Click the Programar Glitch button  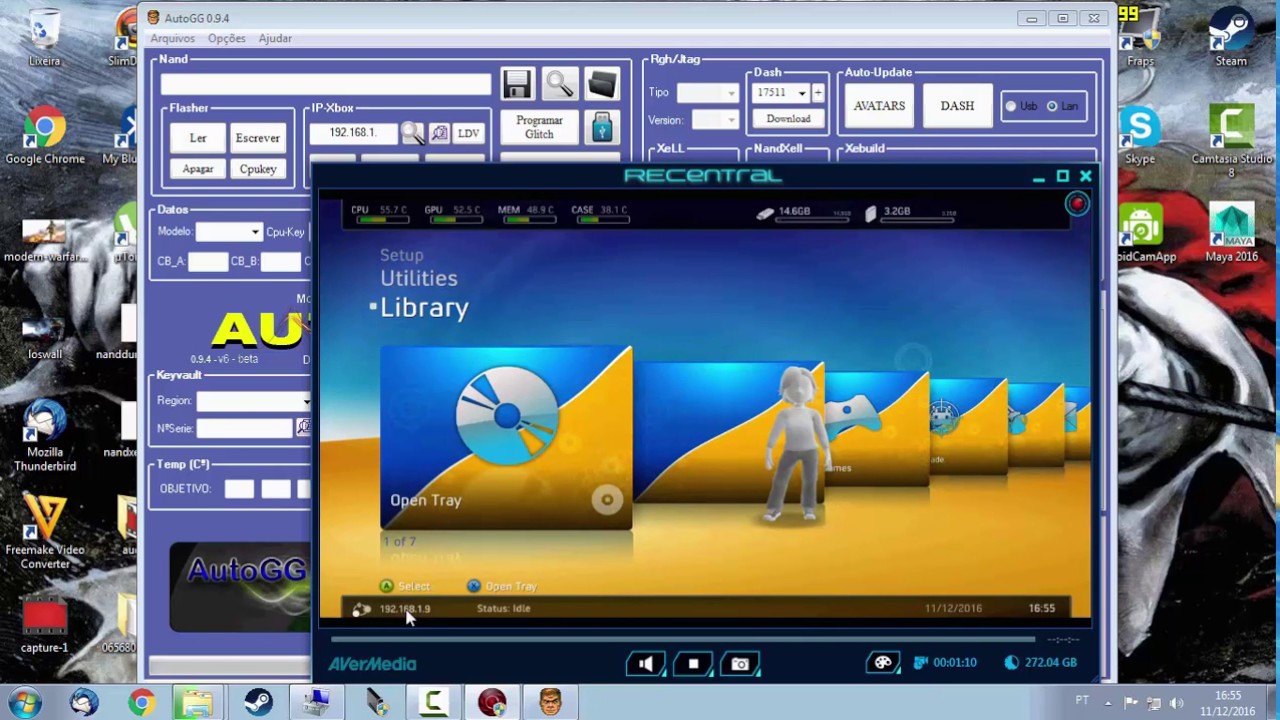click(x=539, y=127)
